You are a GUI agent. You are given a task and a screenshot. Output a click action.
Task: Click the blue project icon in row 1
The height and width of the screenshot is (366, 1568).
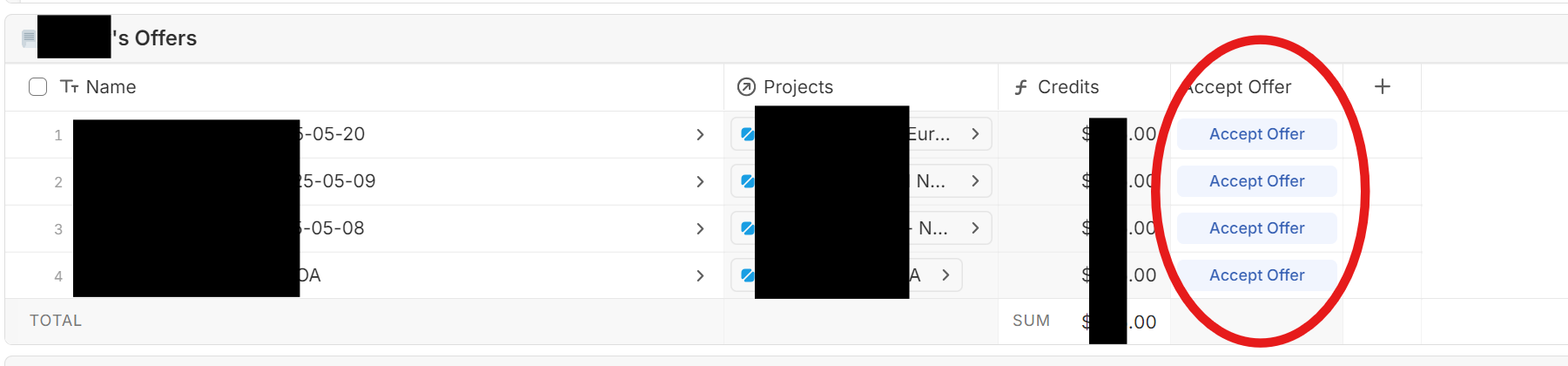747,134
